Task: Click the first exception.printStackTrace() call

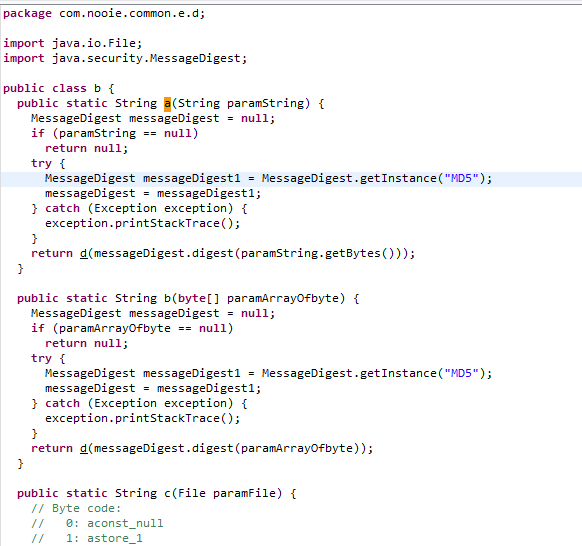Action: point(143,223)
